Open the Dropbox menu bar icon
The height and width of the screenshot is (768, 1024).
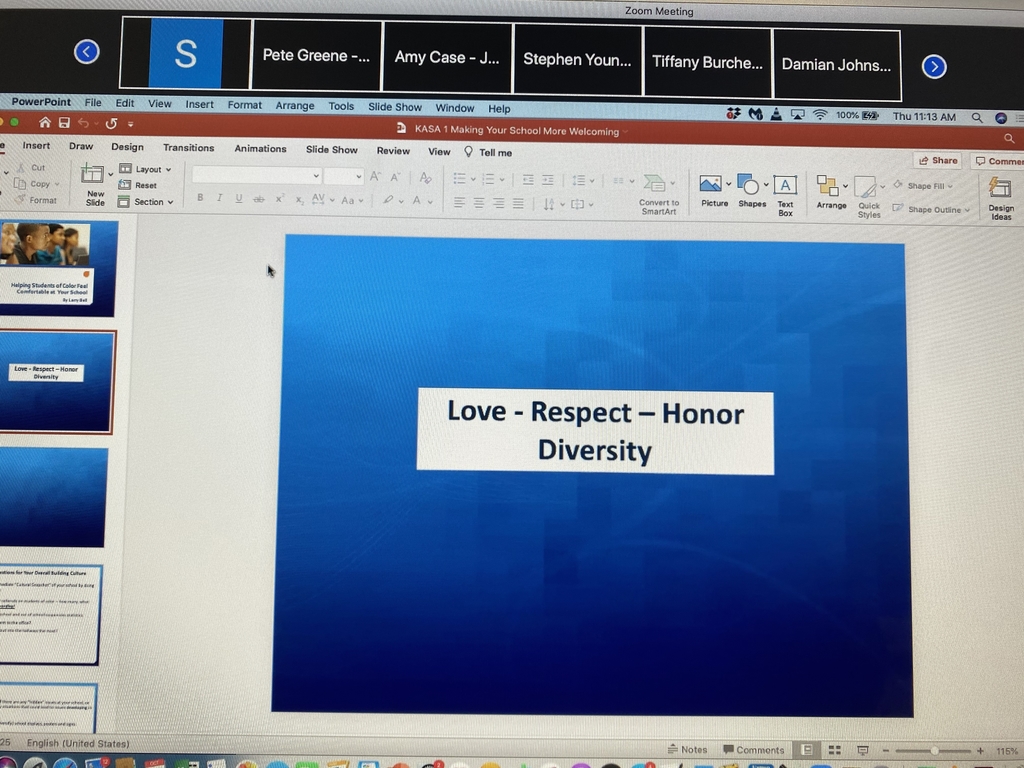[x=733, y=114]
